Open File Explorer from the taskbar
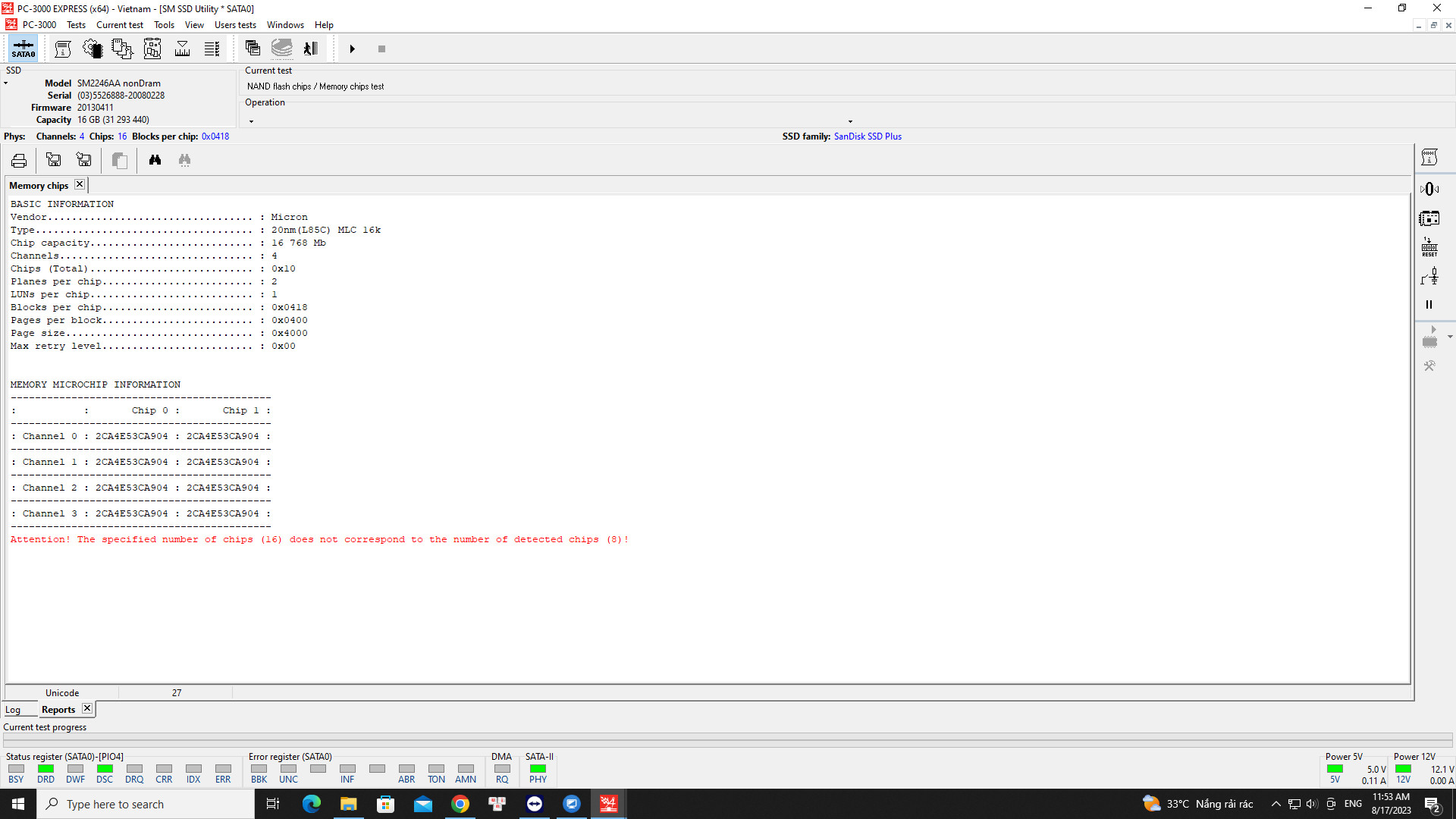This screenshot has height=819, width=1456. click(349, 804)
